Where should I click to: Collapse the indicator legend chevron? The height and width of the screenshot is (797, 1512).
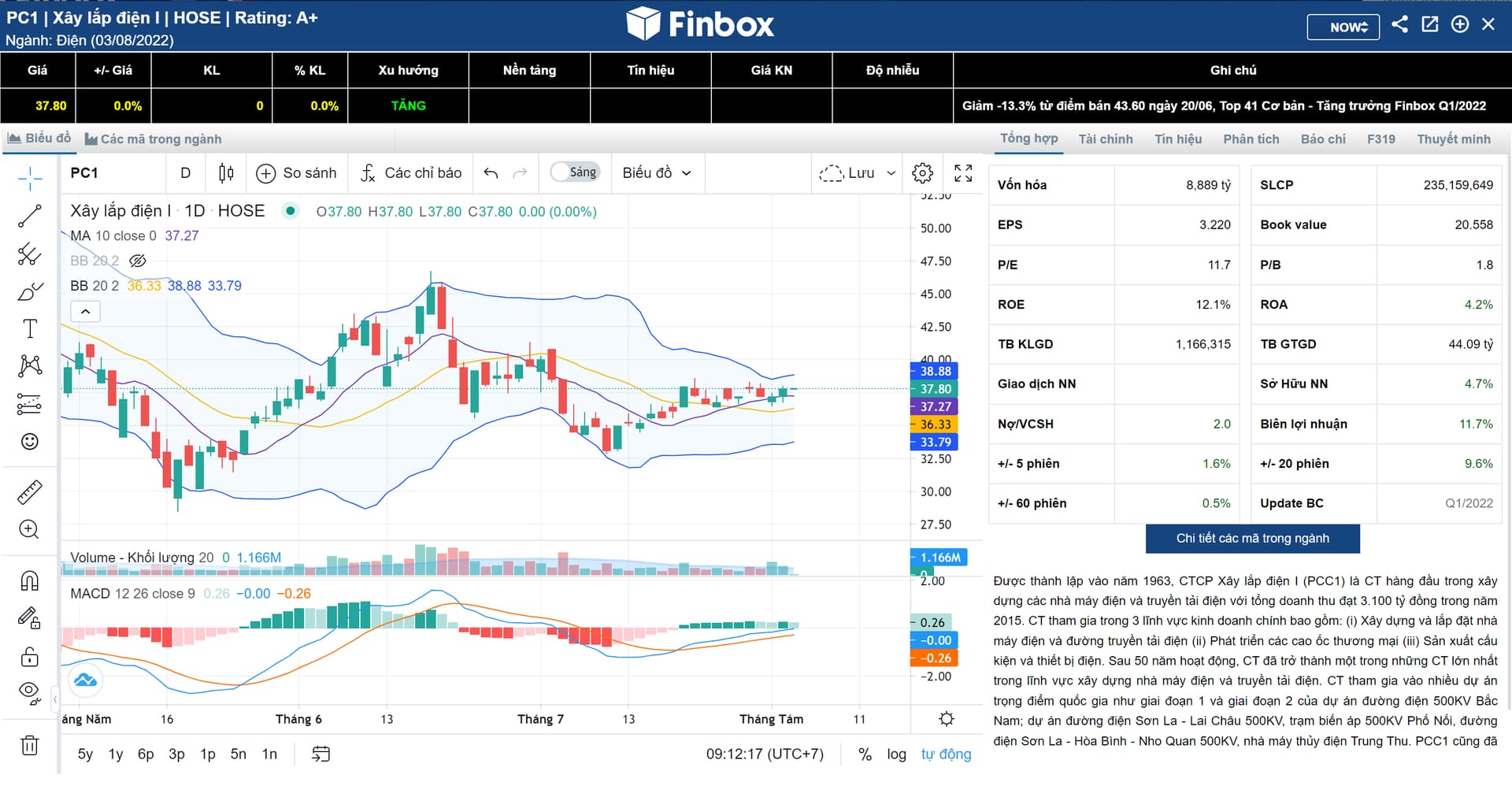point(85,311)
